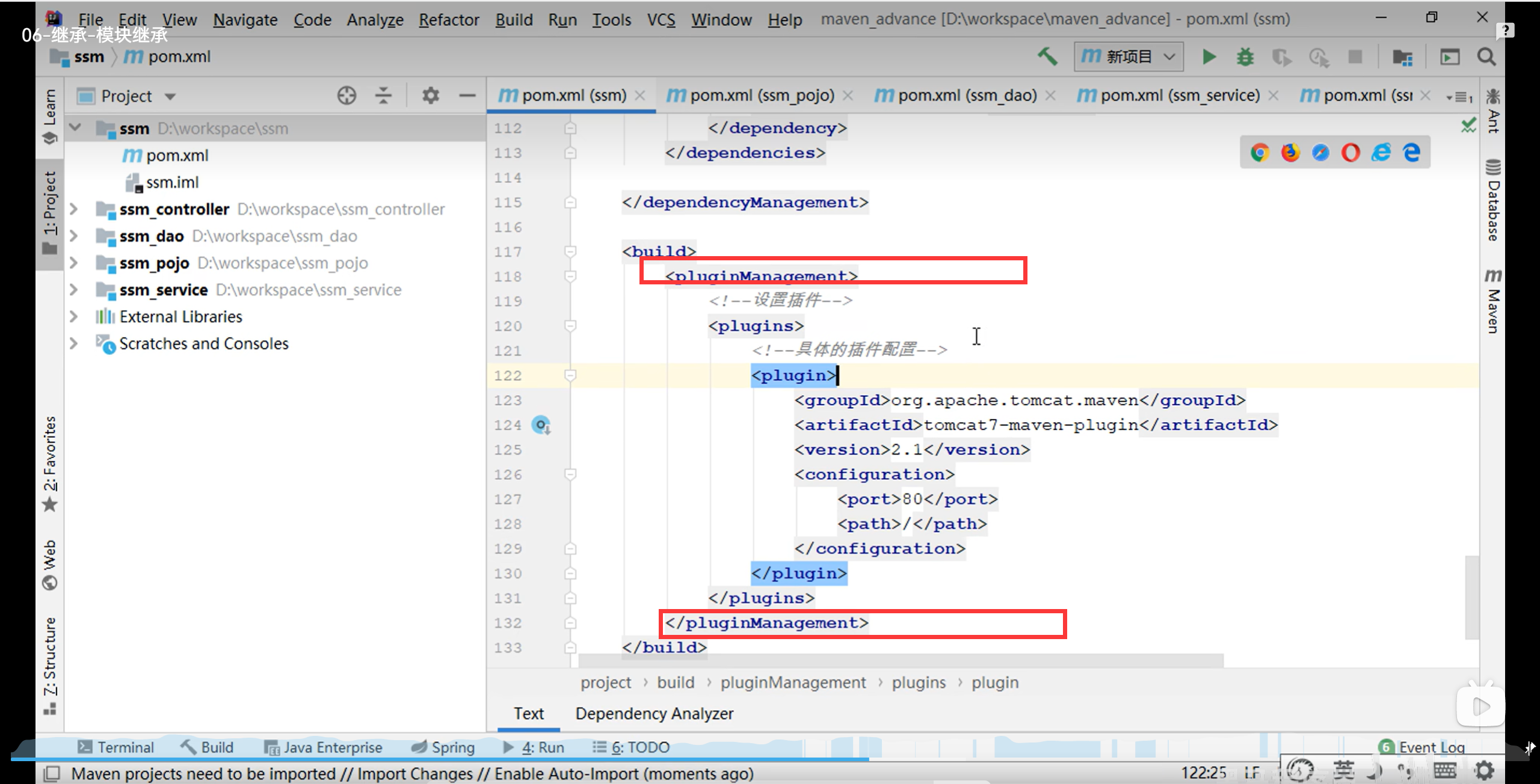The image size is (1540, 784).
Task: Click the Debug bug icon
Action: (1245, 57)
